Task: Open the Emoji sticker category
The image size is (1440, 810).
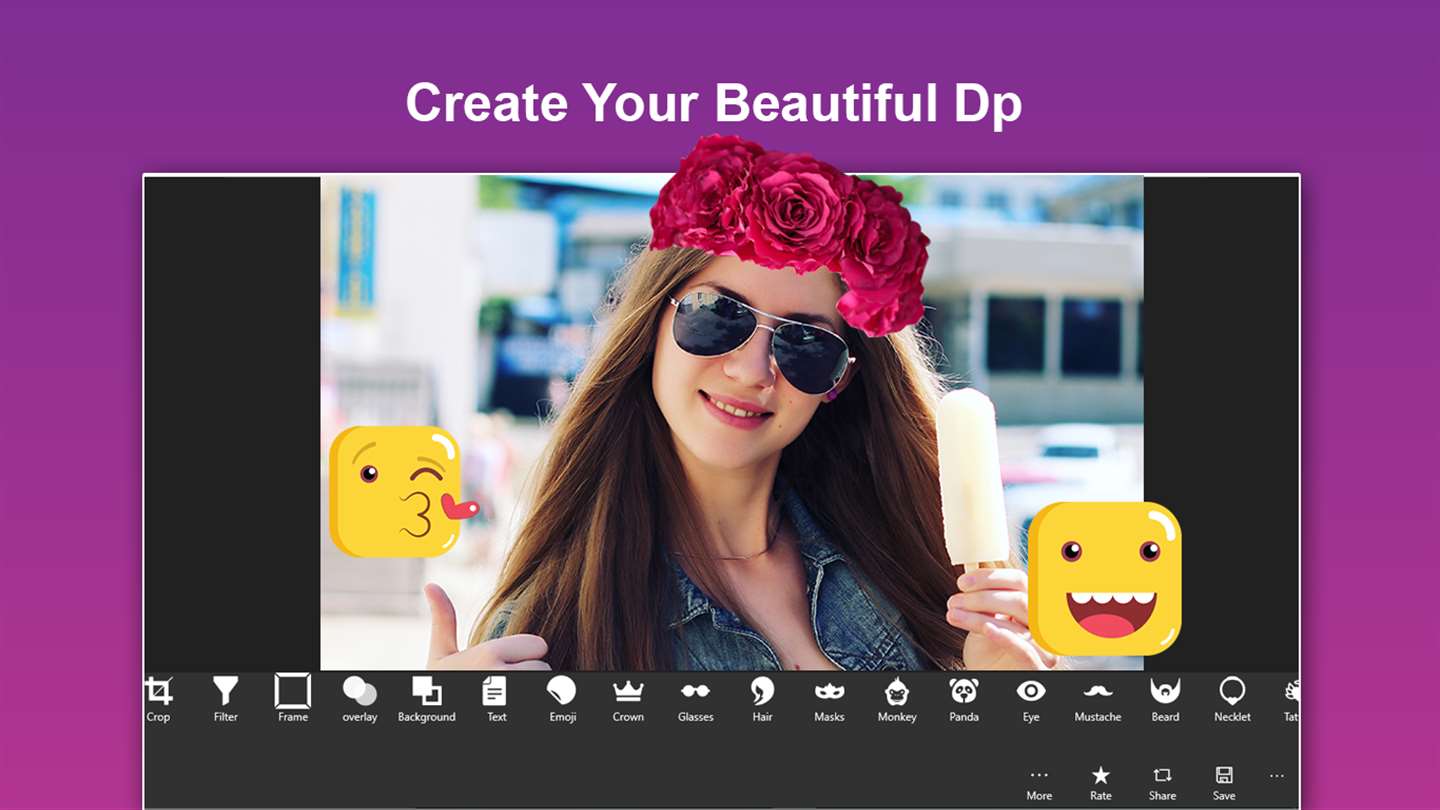Action: coord(562,699)
